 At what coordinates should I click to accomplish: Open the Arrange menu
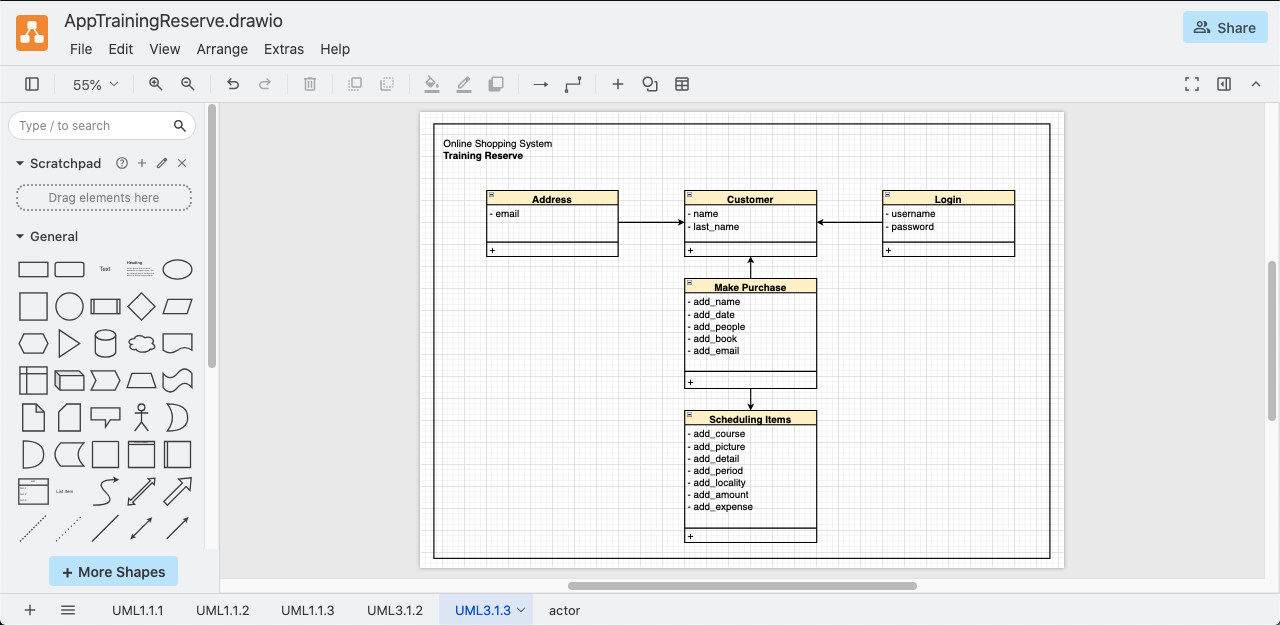point(222,49)
